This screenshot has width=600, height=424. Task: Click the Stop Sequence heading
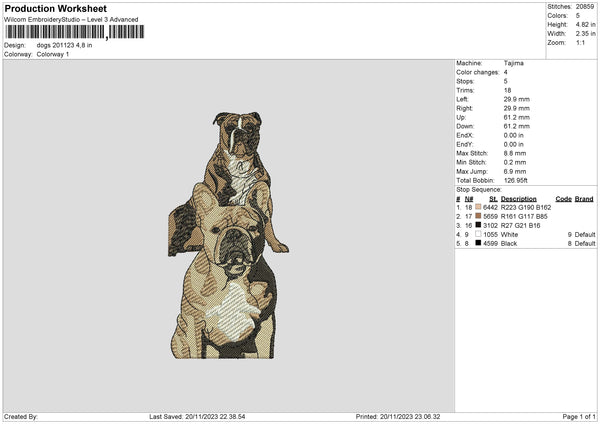[x=478, y=187]
